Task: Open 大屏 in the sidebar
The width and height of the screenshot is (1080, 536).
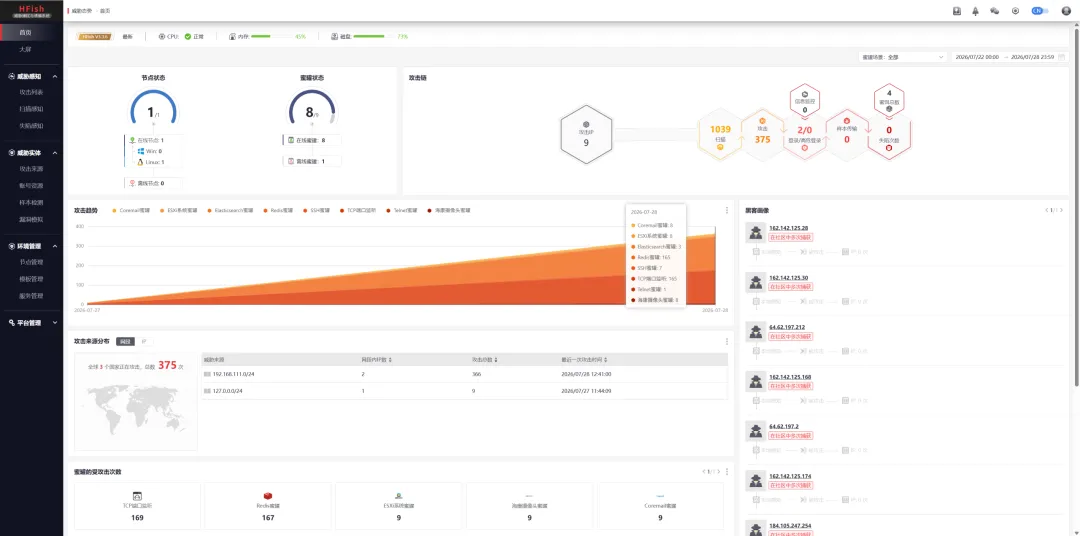Action: 25,50
